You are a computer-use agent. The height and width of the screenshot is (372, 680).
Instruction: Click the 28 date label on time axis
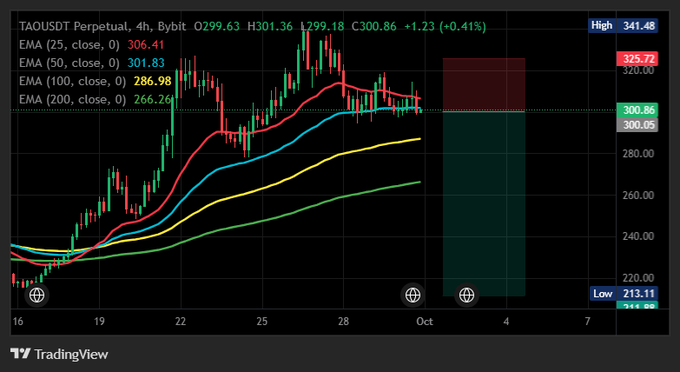[x=343, y=321]
